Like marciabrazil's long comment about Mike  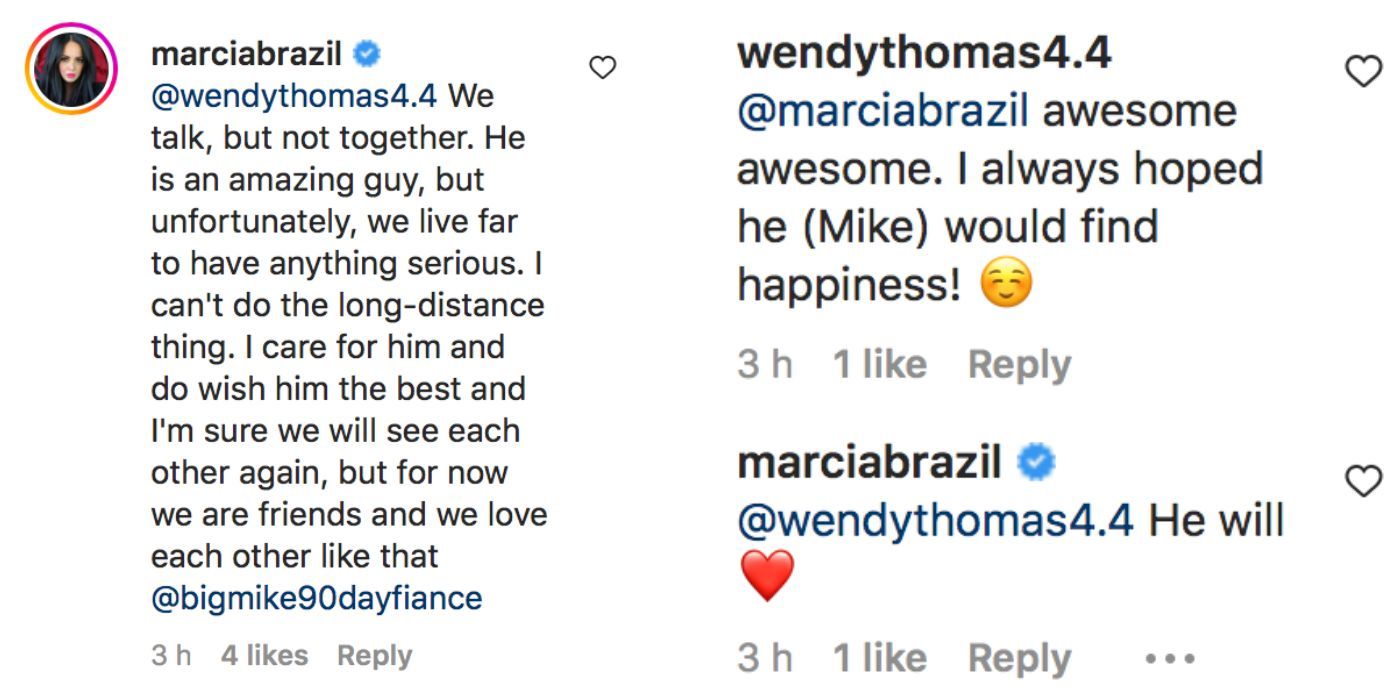[x=602, y=68]
